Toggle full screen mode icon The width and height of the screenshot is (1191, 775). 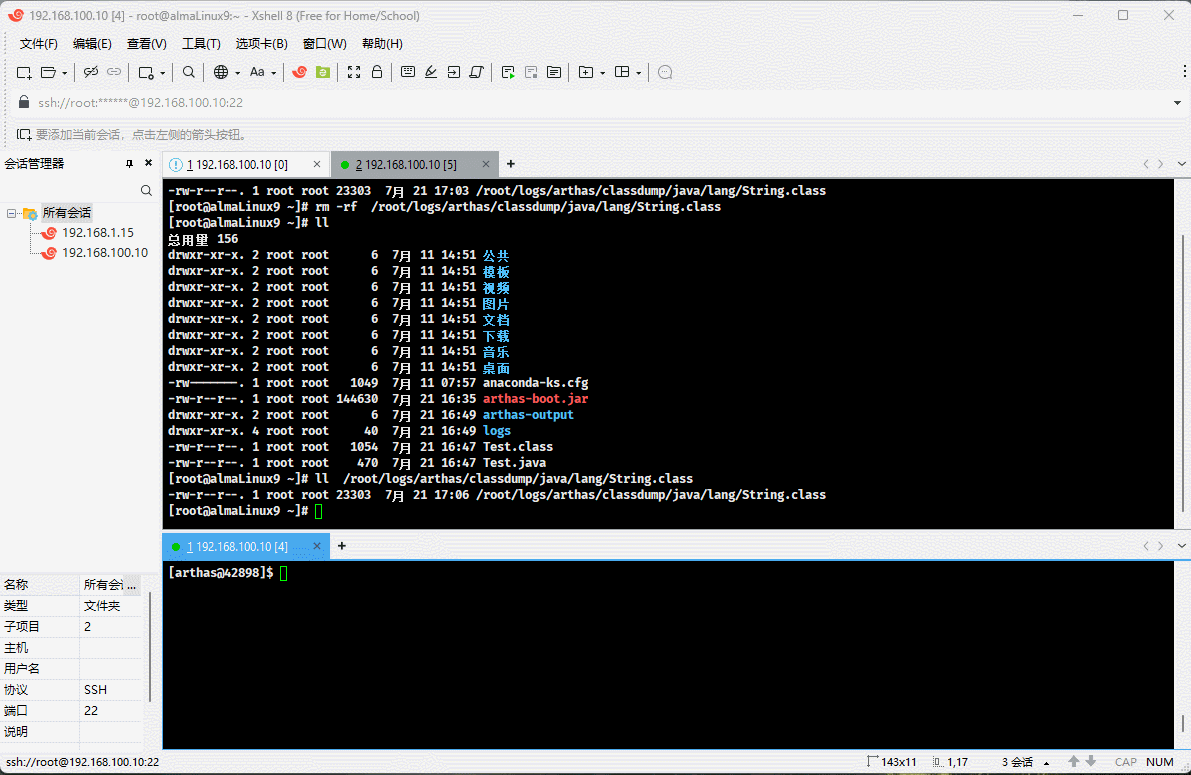coord(354,72)
